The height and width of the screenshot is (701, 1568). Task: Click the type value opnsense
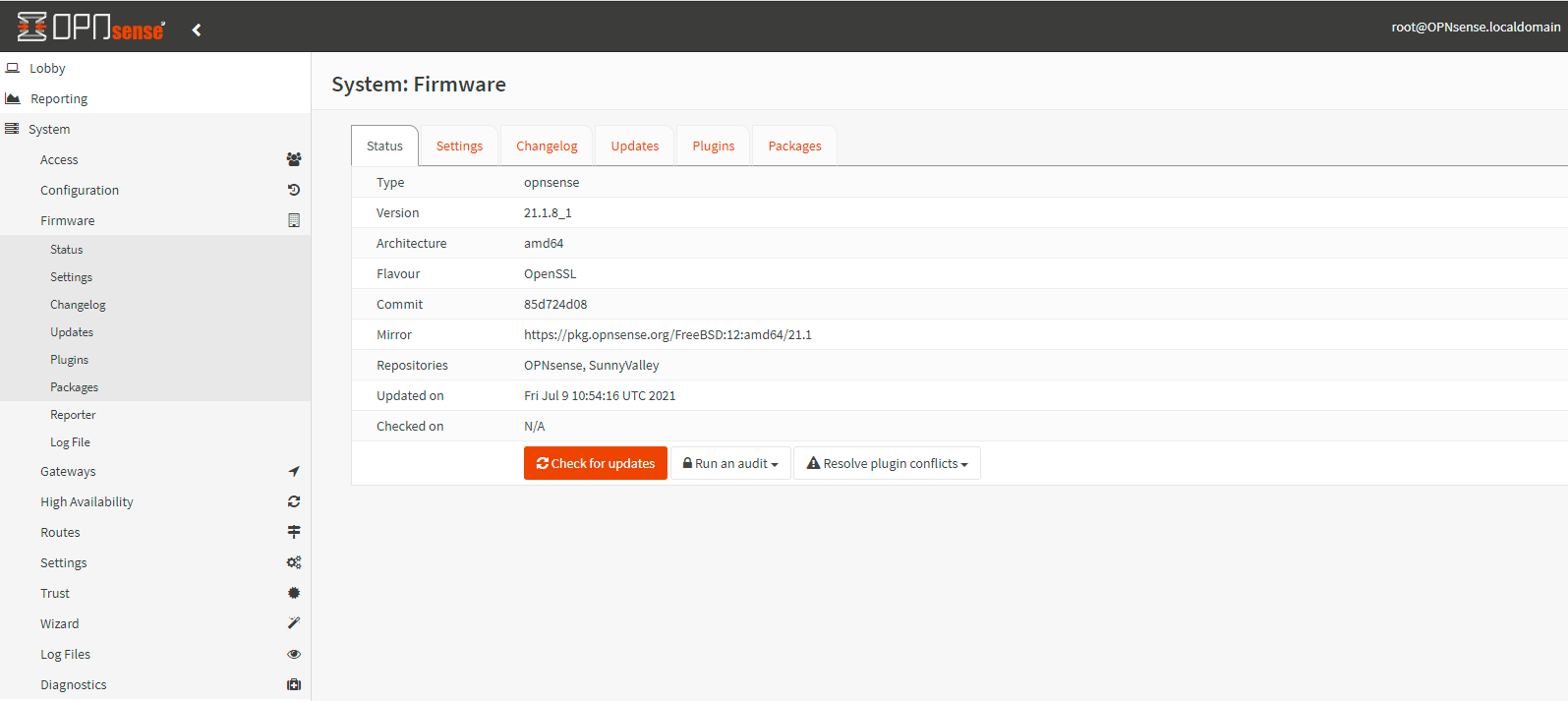(x=552, y=182)
